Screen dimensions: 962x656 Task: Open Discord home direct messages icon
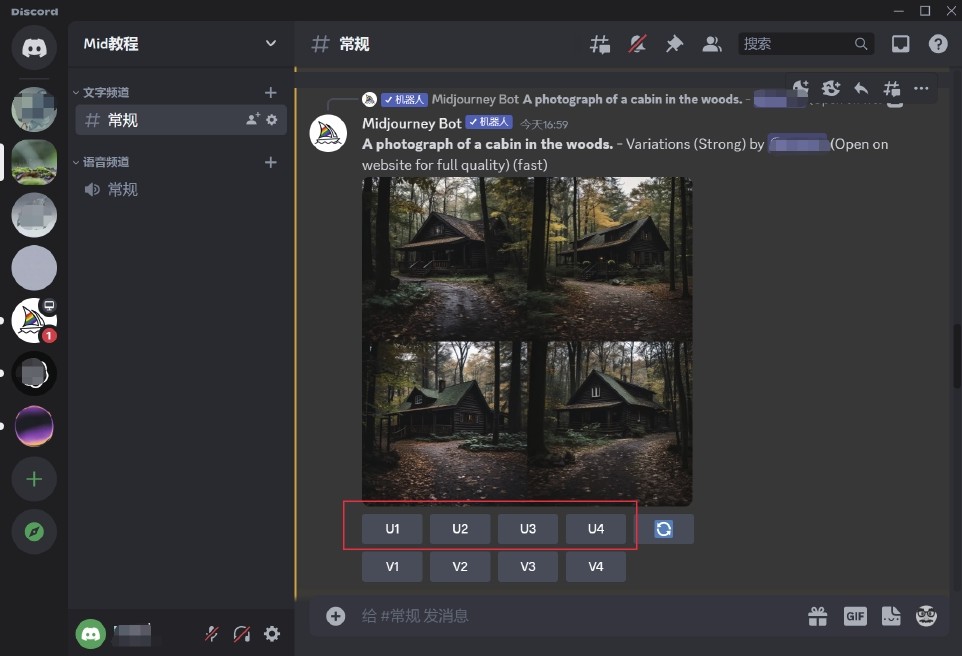click(x=34, y=48)
